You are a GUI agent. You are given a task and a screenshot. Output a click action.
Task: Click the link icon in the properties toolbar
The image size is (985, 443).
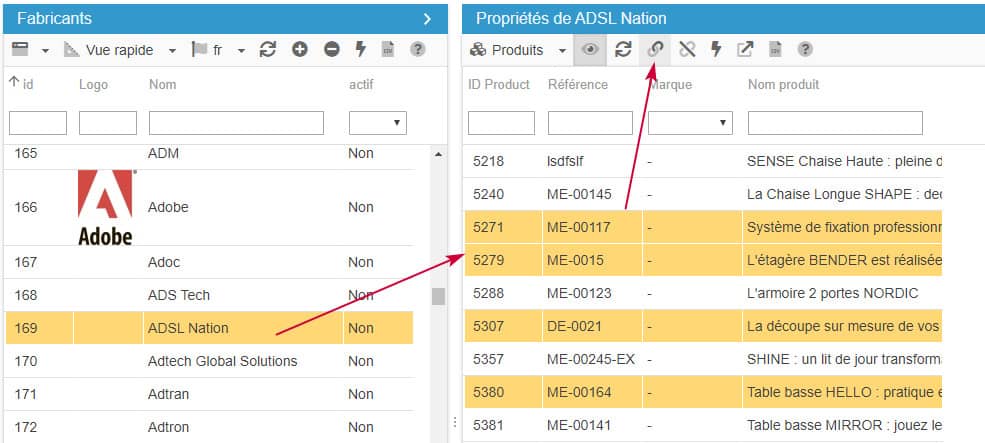(656, 50)
